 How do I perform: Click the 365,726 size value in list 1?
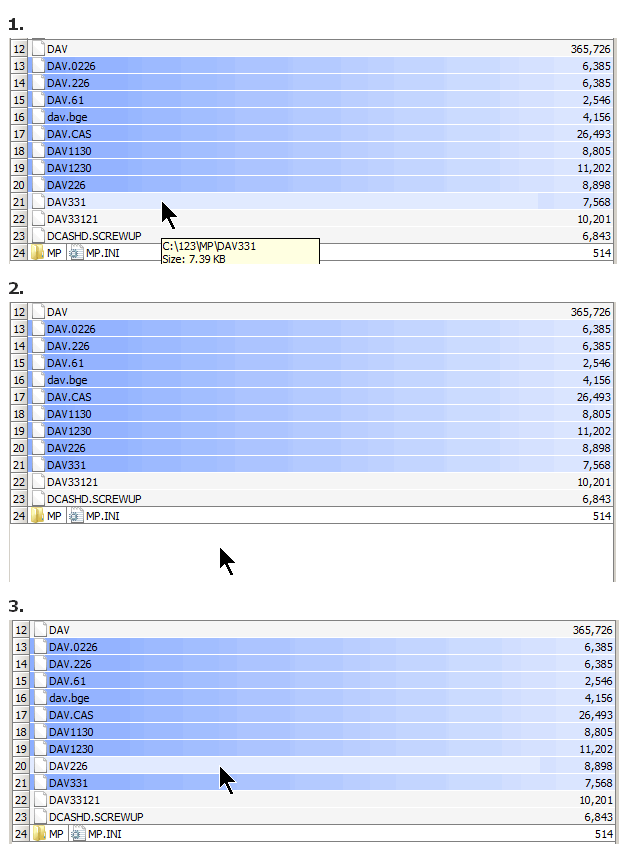pyautogui.click(x=590, y=49)
